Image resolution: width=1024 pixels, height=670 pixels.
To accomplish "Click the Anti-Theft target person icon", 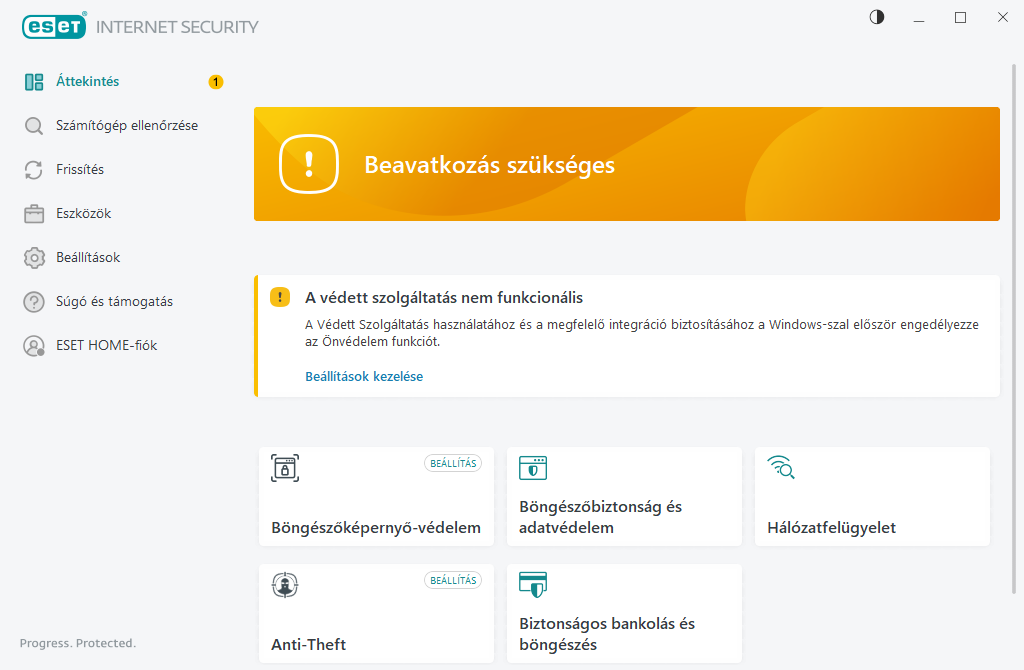I will point(285,584).
